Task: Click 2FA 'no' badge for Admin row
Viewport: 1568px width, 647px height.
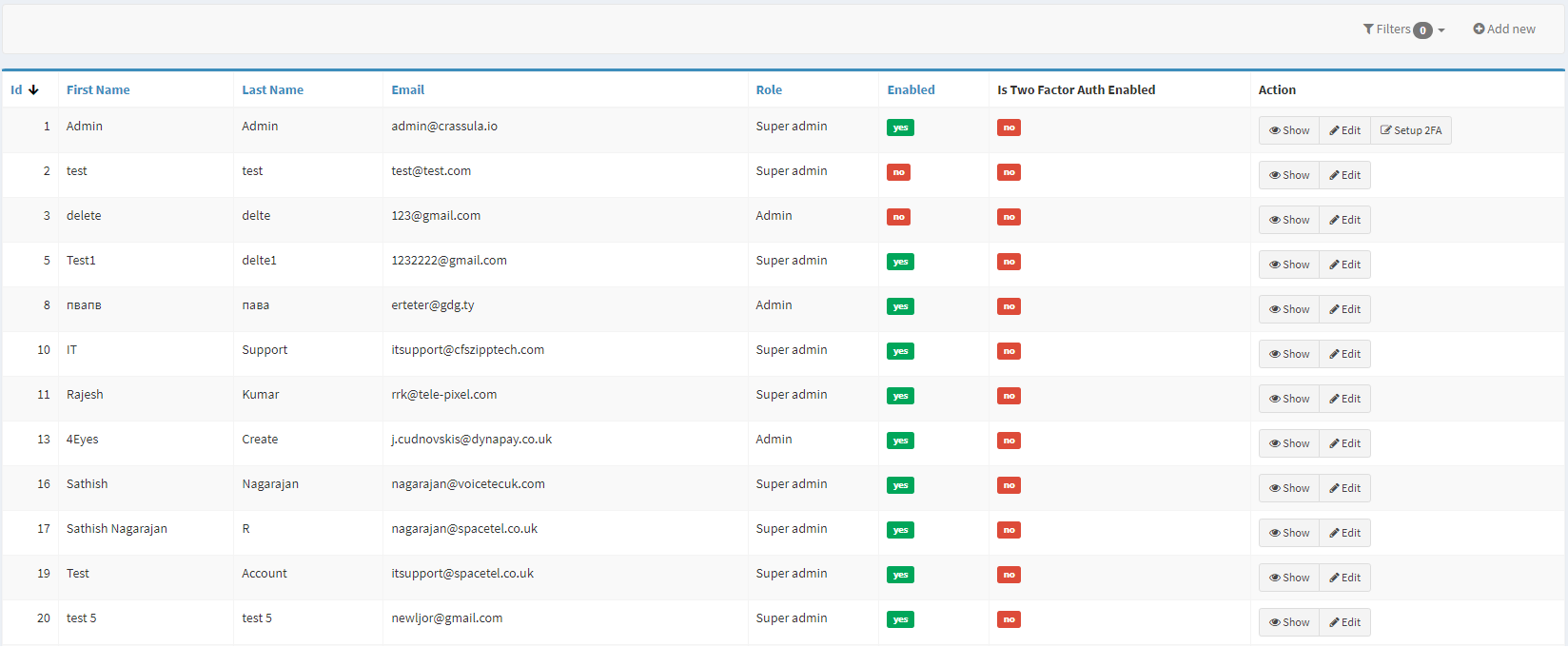Action: click(x=1009, y=127)
